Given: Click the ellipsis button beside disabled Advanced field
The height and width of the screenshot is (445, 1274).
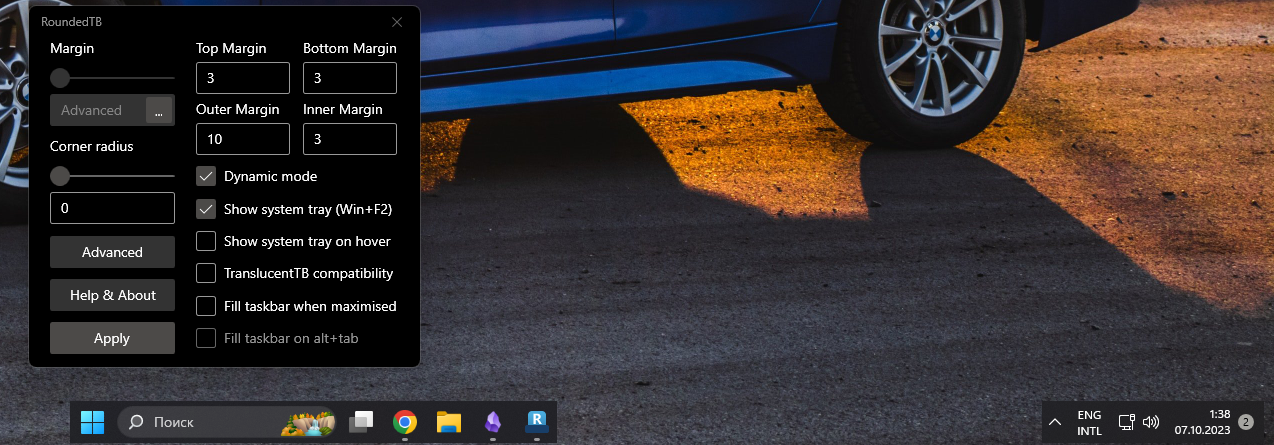Looking at the screenshot, I should point(158,110).
